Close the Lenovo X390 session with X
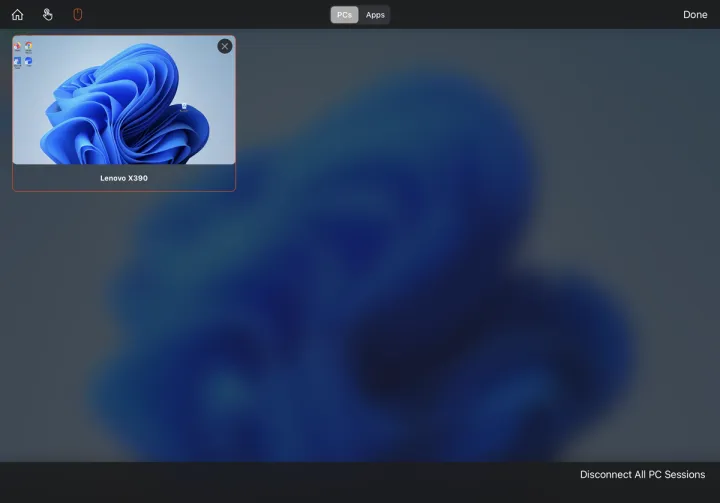This screenshot has height=503, width=720. click(224, 46)
